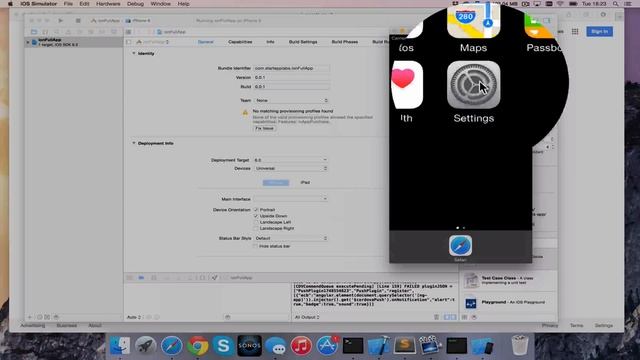Switch to the Info tab
The image size is (640, 360).
pos(270,42)
